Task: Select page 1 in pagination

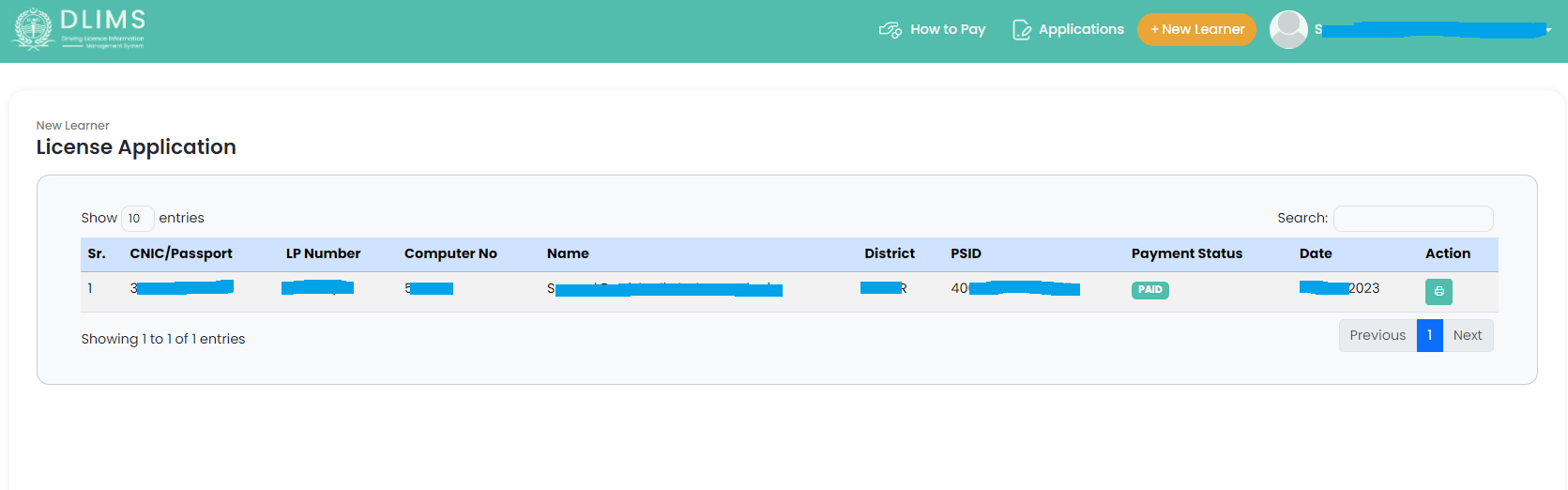Action: pos(1429,335)
